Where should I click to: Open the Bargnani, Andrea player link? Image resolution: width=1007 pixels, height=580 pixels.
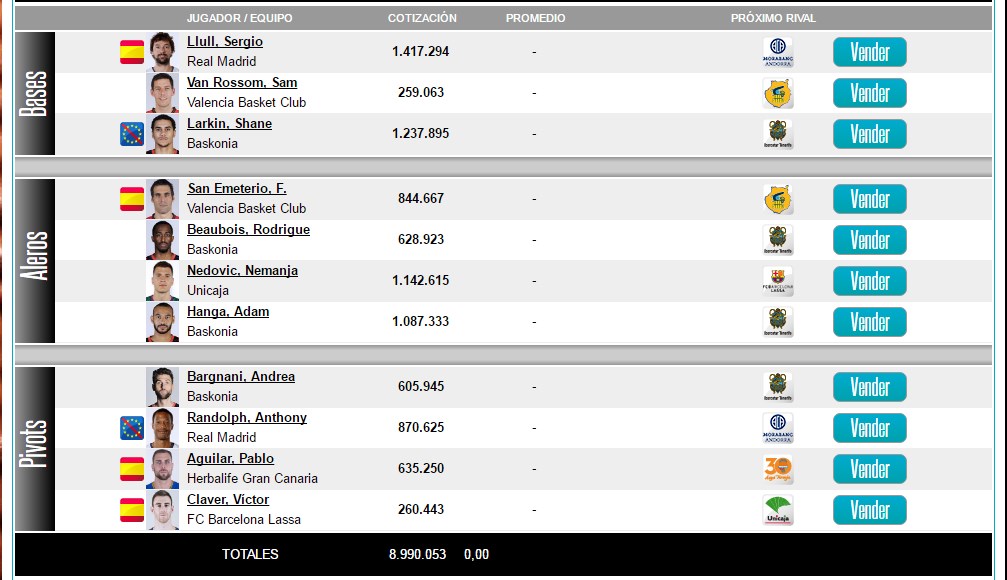[240, 377]
